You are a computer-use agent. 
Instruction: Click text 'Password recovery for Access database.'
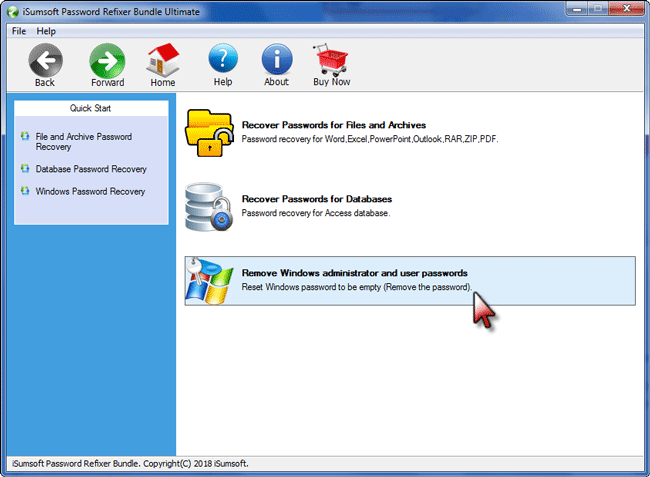316,213
